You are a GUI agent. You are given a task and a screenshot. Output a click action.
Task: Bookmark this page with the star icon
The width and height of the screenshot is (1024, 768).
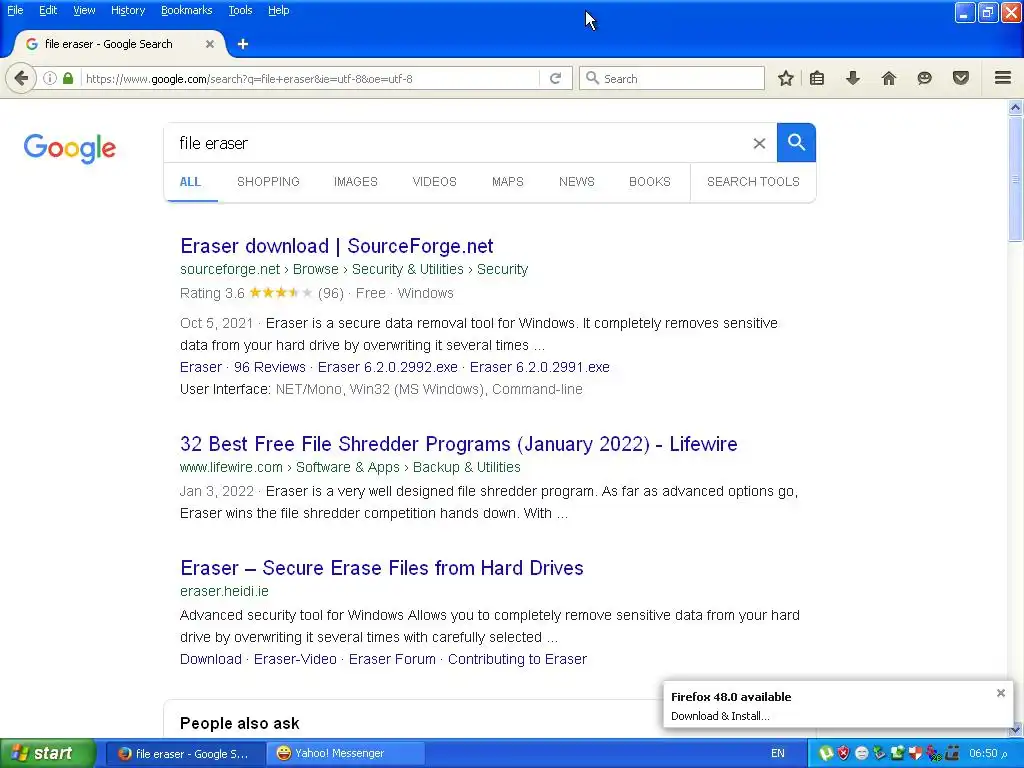pyautogui.click(x=786, y=78)
